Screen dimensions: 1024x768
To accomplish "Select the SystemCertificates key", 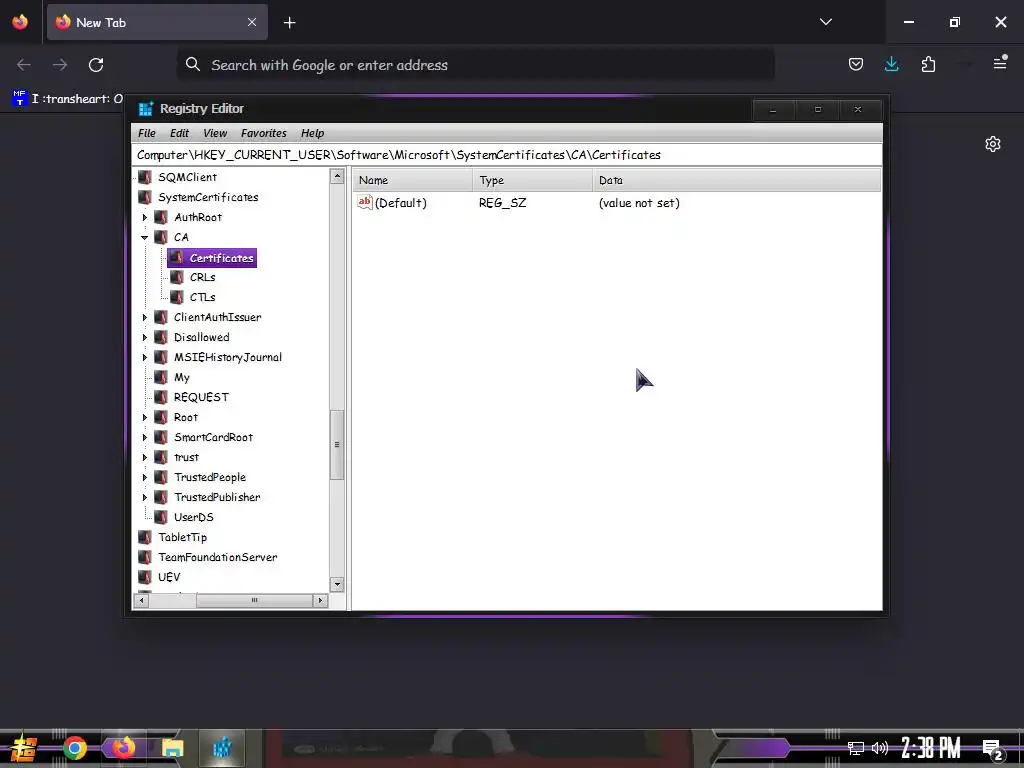I will coord(208,197).
